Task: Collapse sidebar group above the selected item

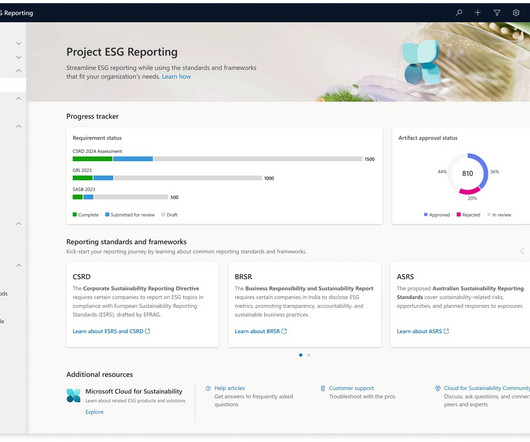Action: click(x=19, y=71)
